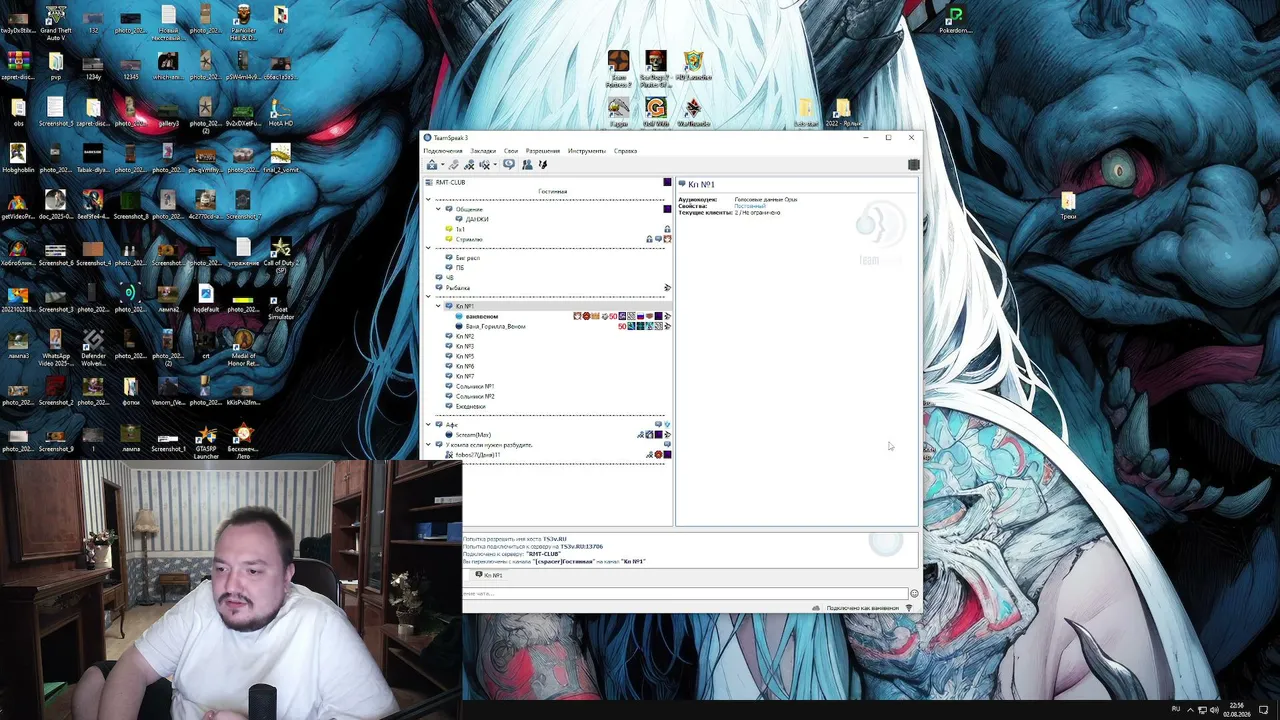Open the Разрешения menu
The width and height of the screenshot is (1280, 720).
pyautogui.click(x=543, y=151)
